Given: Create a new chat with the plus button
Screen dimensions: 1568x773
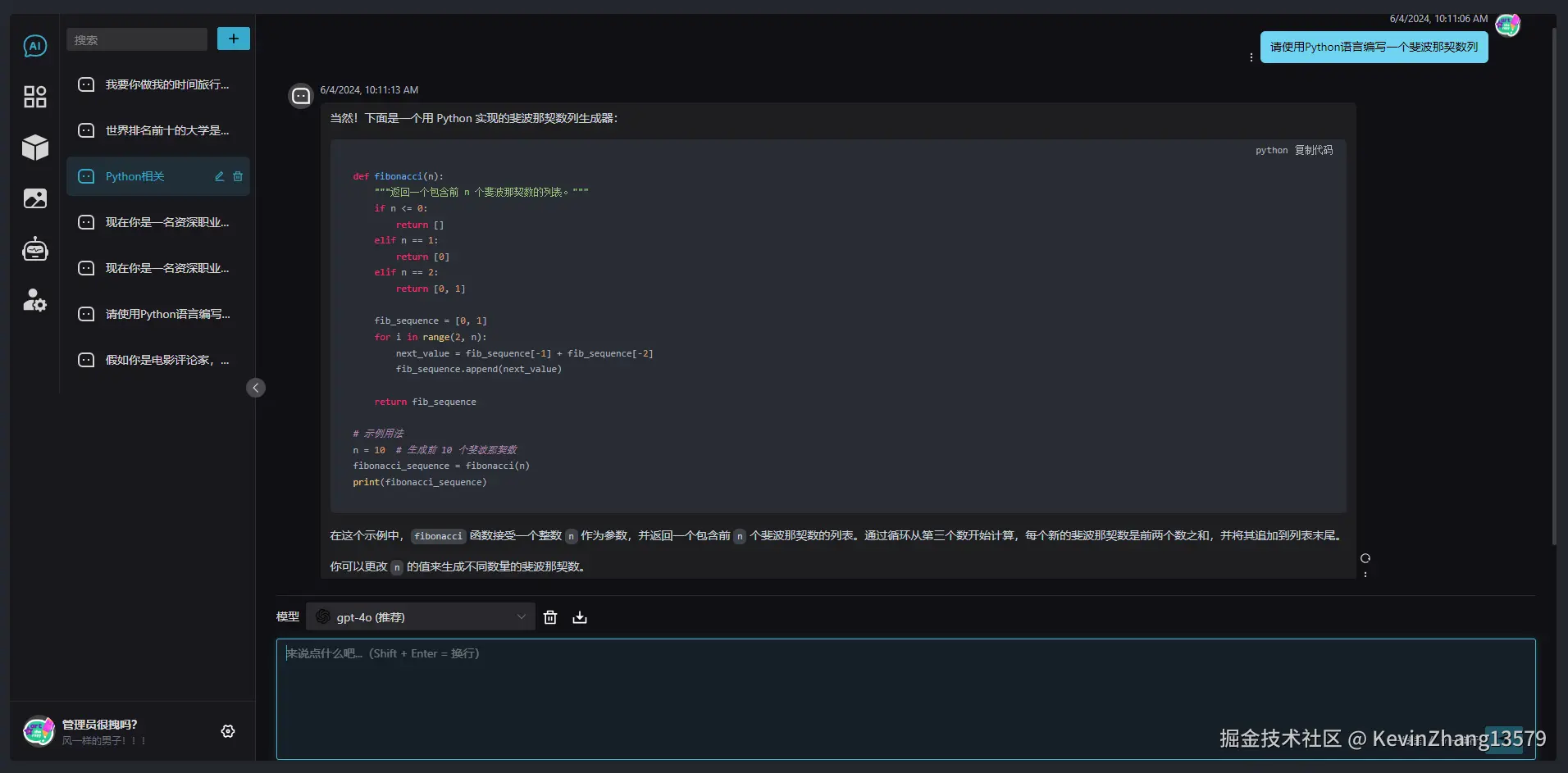Looking at the screenshot, I should [234, 39].
